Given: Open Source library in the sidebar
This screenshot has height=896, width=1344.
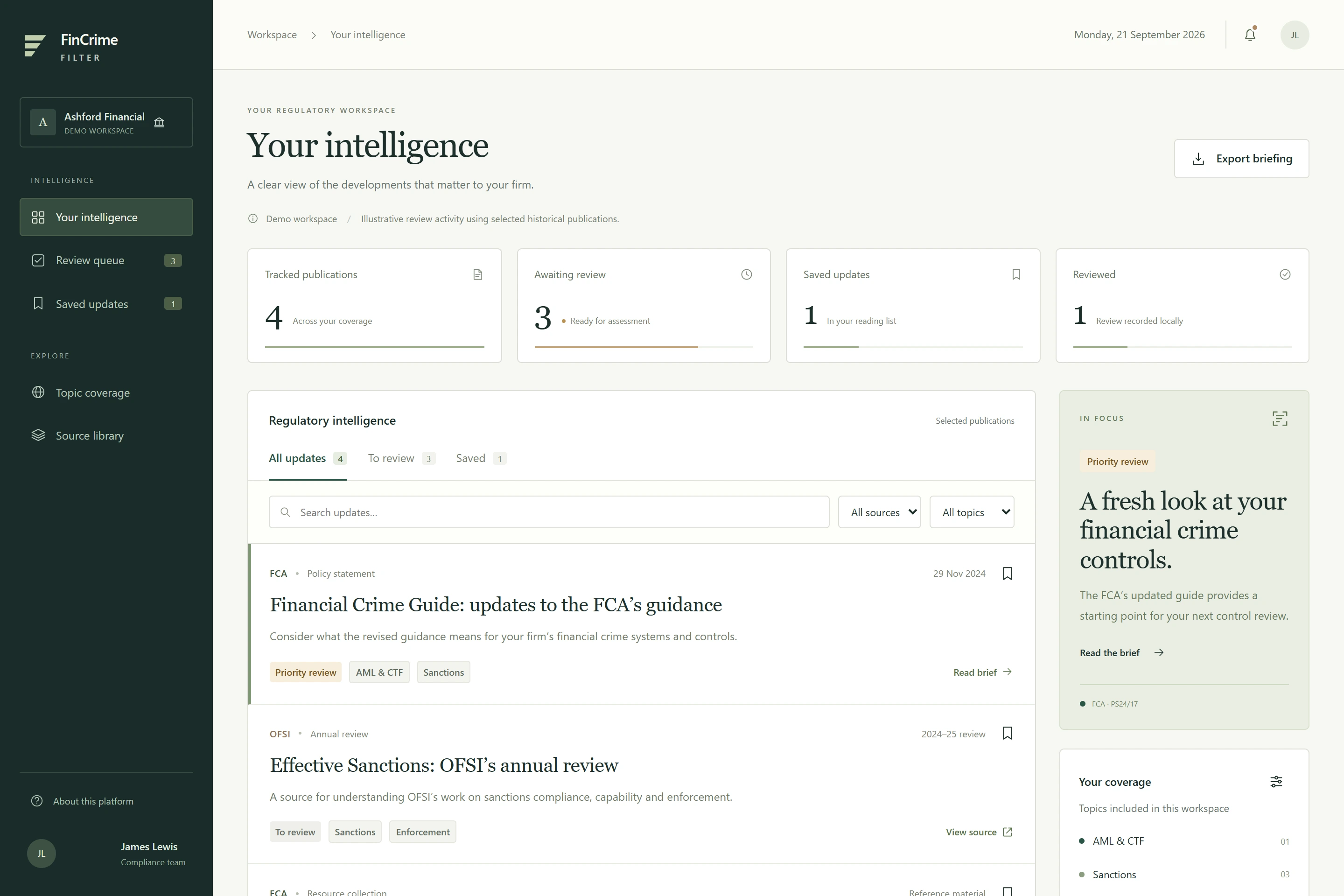Looking at the screenshot, I should pyautogui.click(x=106, y=435).
